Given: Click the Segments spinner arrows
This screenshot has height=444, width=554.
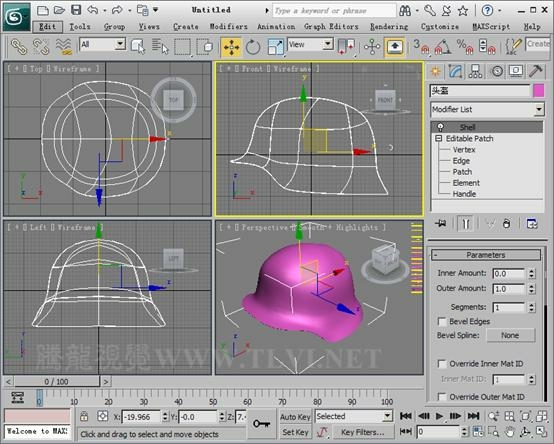Looking at the screenshot, I should 531,307.
